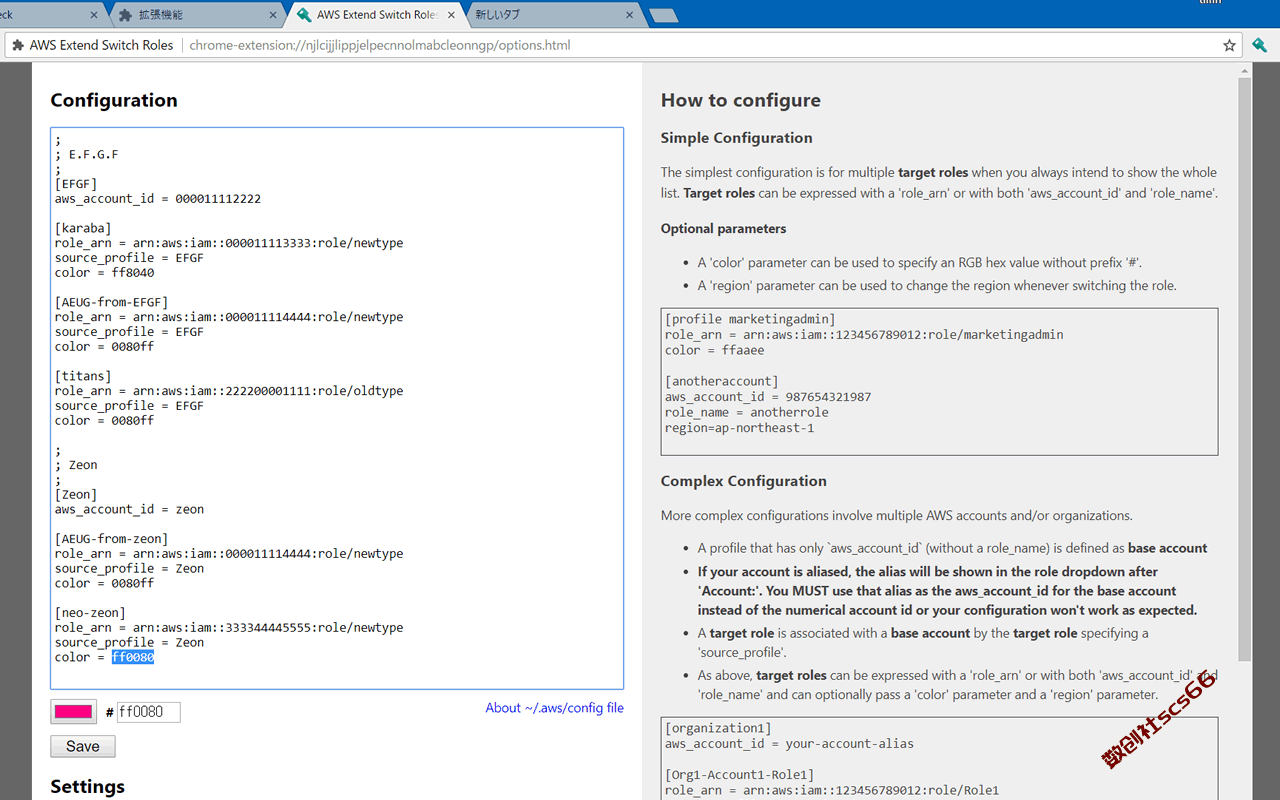Click the page vertical scrollbar thumb
1280x800 pixels.
pos(1244,369)
